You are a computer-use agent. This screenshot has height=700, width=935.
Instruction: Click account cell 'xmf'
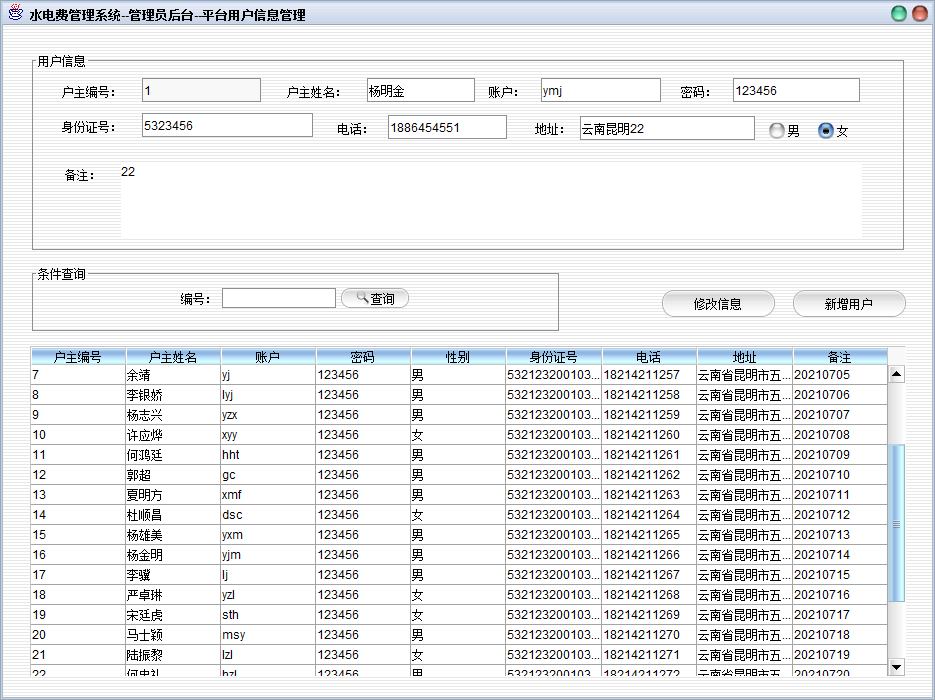268,495
